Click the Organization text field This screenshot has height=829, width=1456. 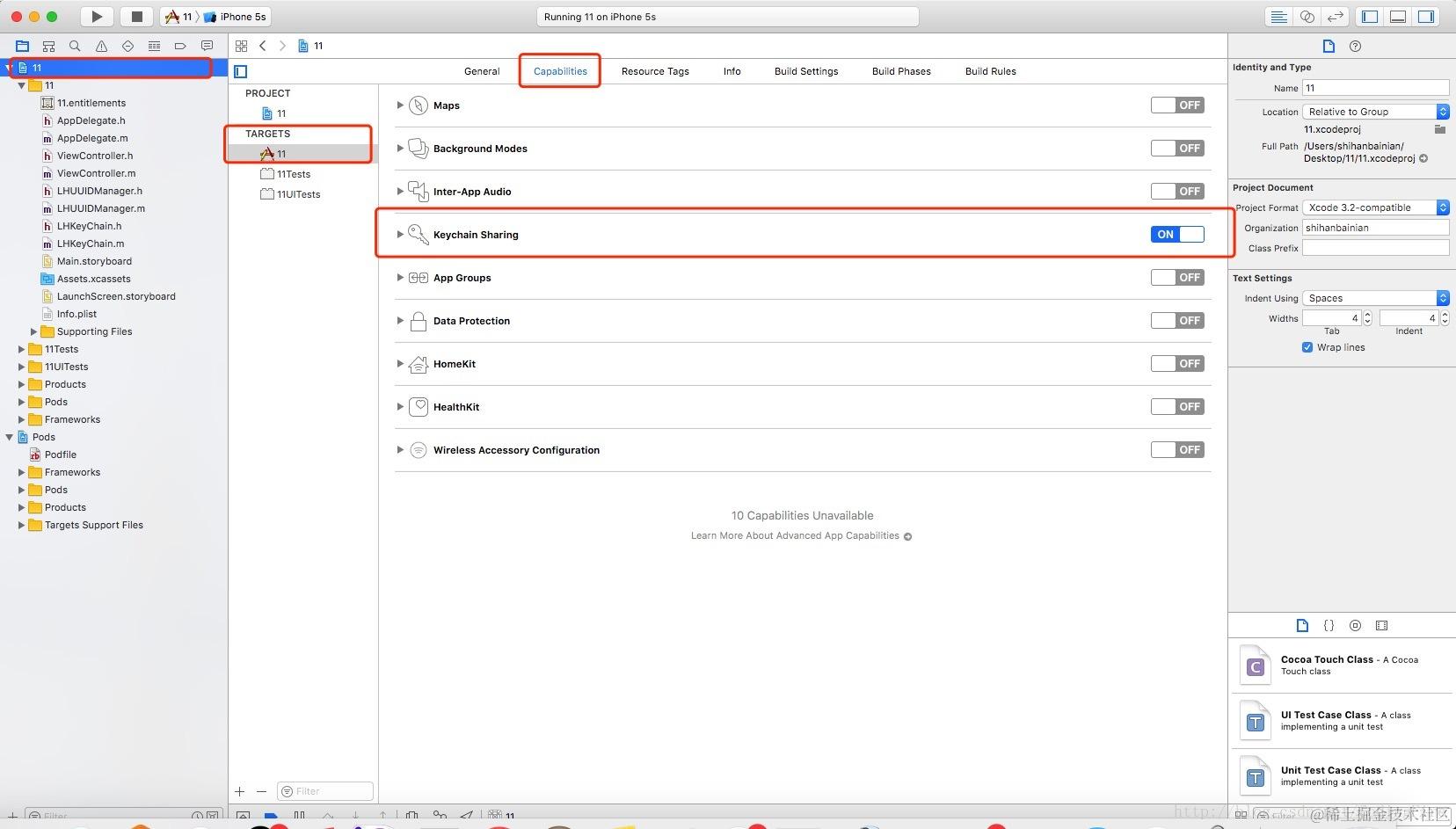pyautogui.click(x=1376, y=228)
